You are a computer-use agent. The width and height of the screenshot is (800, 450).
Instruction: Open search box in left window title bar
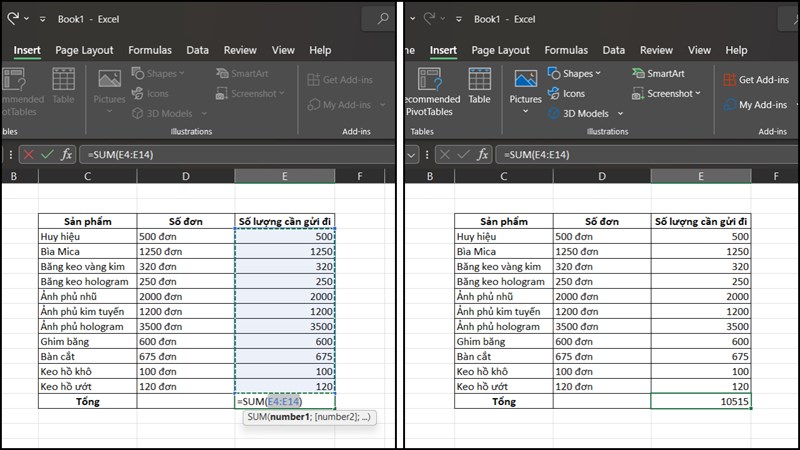point(379,19)
